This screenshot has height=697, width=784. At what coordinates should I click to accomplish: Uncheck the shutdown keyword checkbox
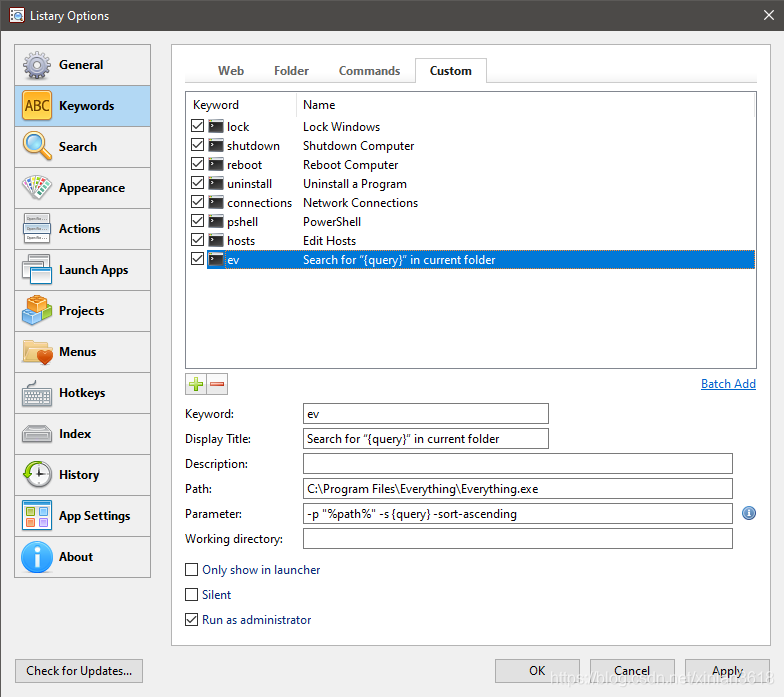198,144
